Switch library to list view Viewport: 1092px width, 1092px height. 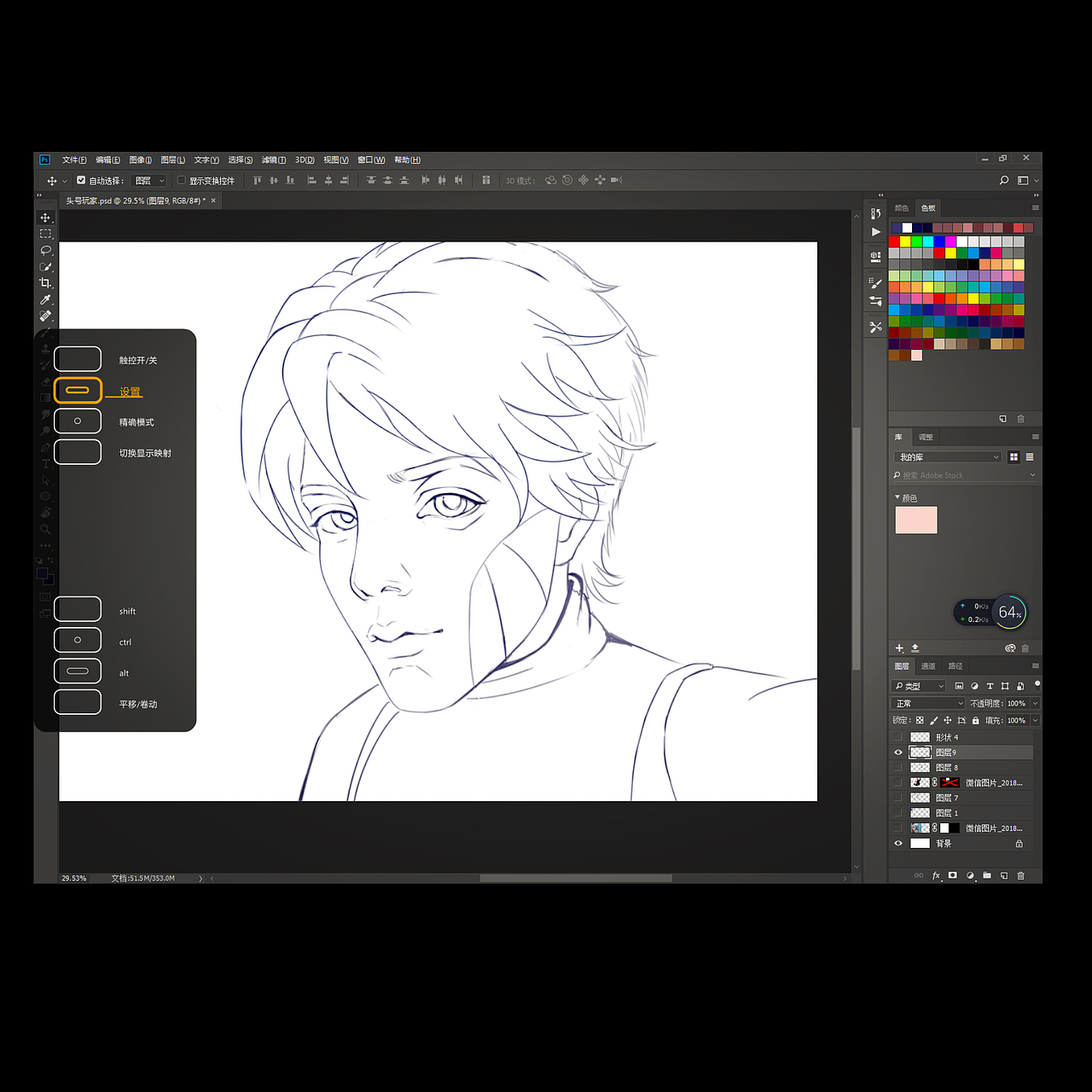[x=1030, y=457]
